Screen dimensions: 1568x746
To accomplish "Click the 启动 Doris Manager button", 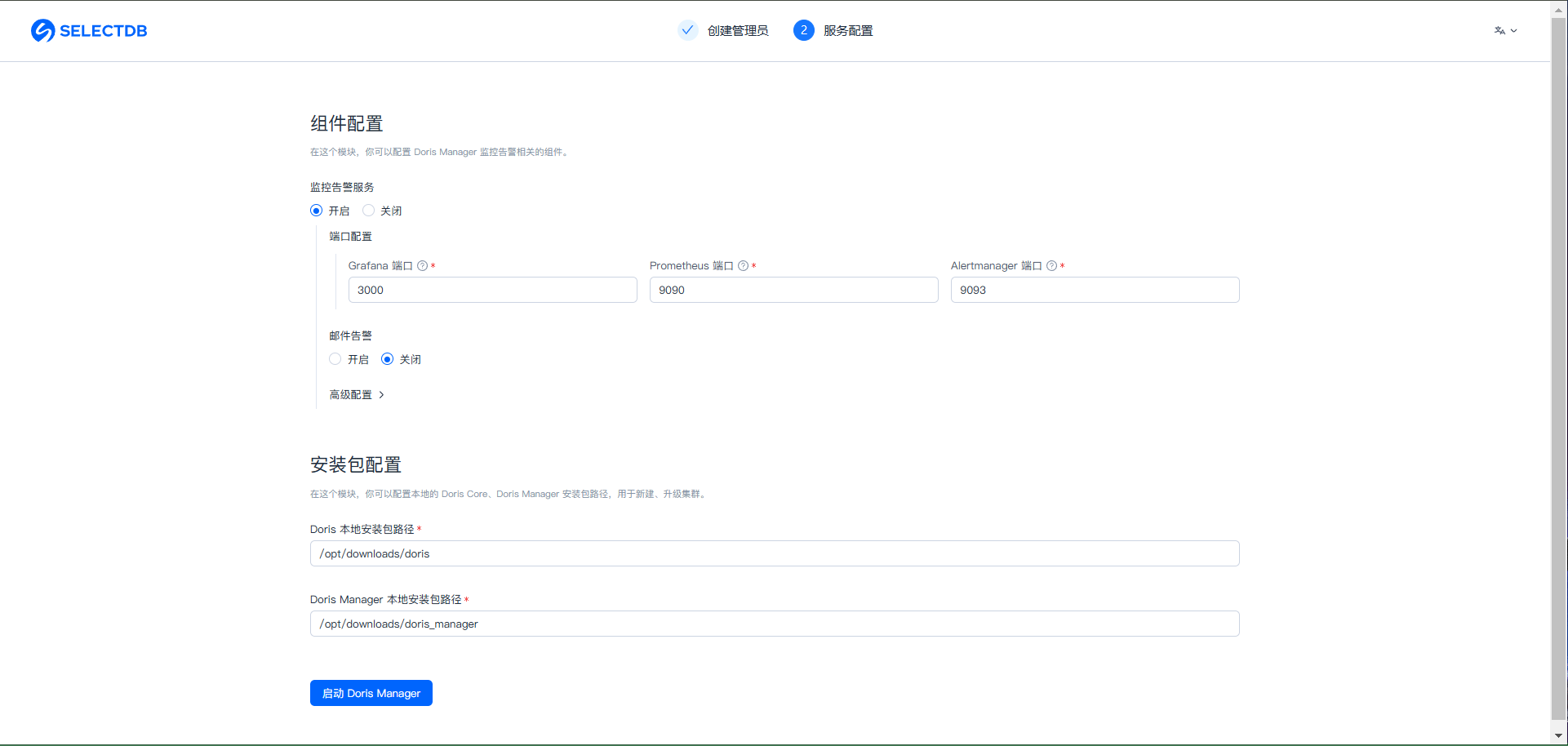I will 371,693.
